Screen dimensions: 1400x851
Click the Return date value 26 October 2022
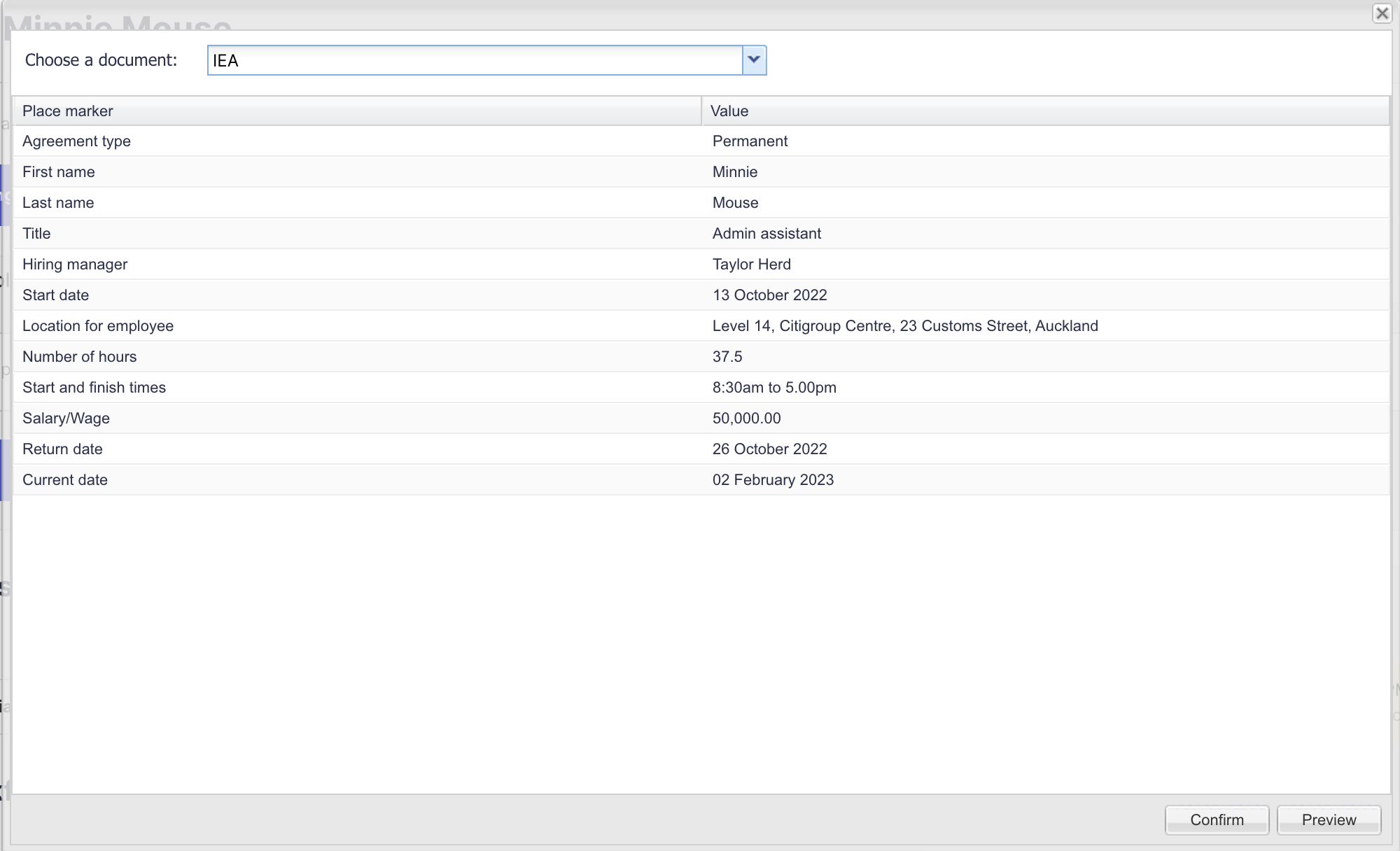(x=769, y=449)
